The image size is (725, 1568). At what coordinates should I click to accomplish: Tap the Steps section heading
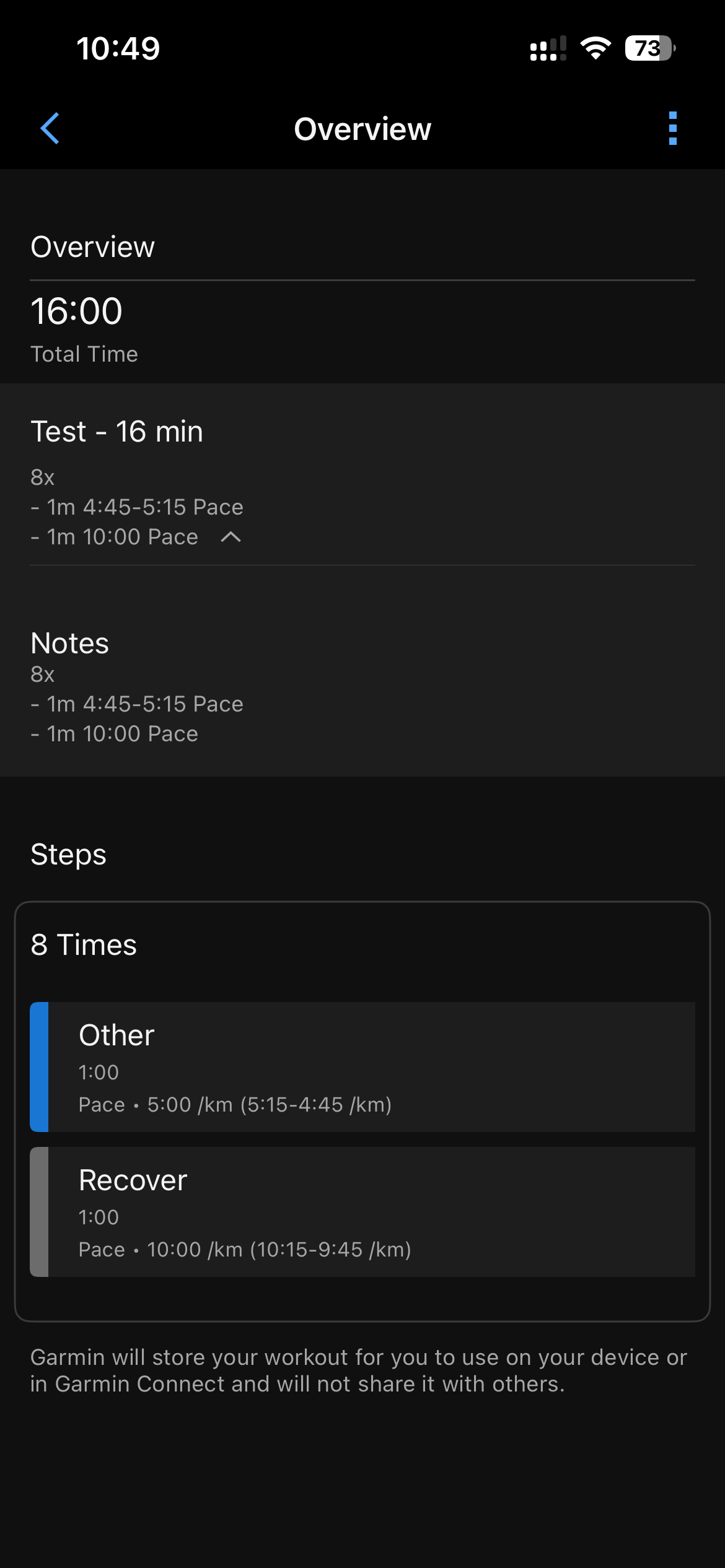click(68, 855)
